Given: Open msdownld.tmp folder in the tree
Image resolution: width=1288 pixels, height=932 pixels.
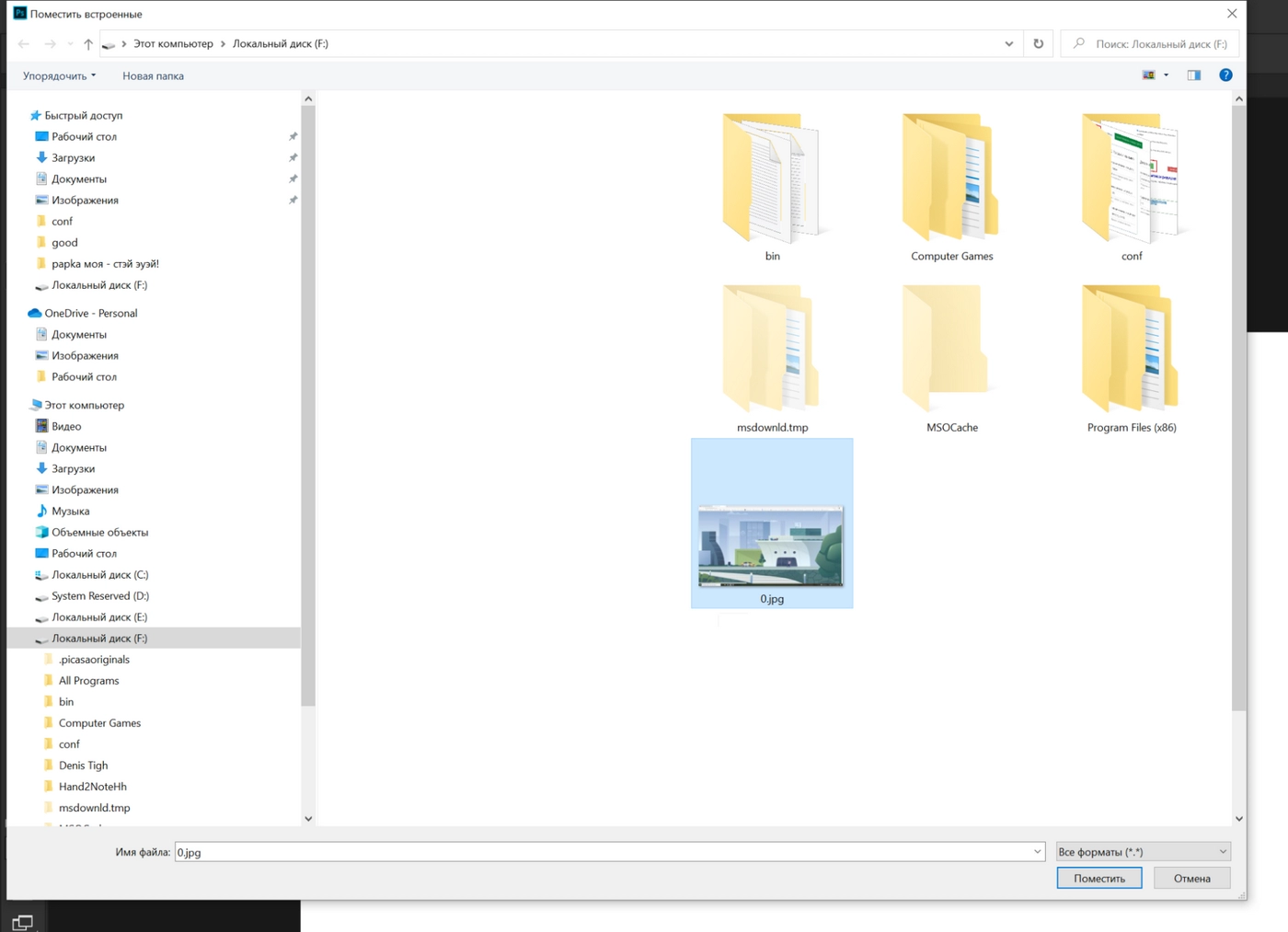Looking at the screenshot, I should click(x=94, y=808).
